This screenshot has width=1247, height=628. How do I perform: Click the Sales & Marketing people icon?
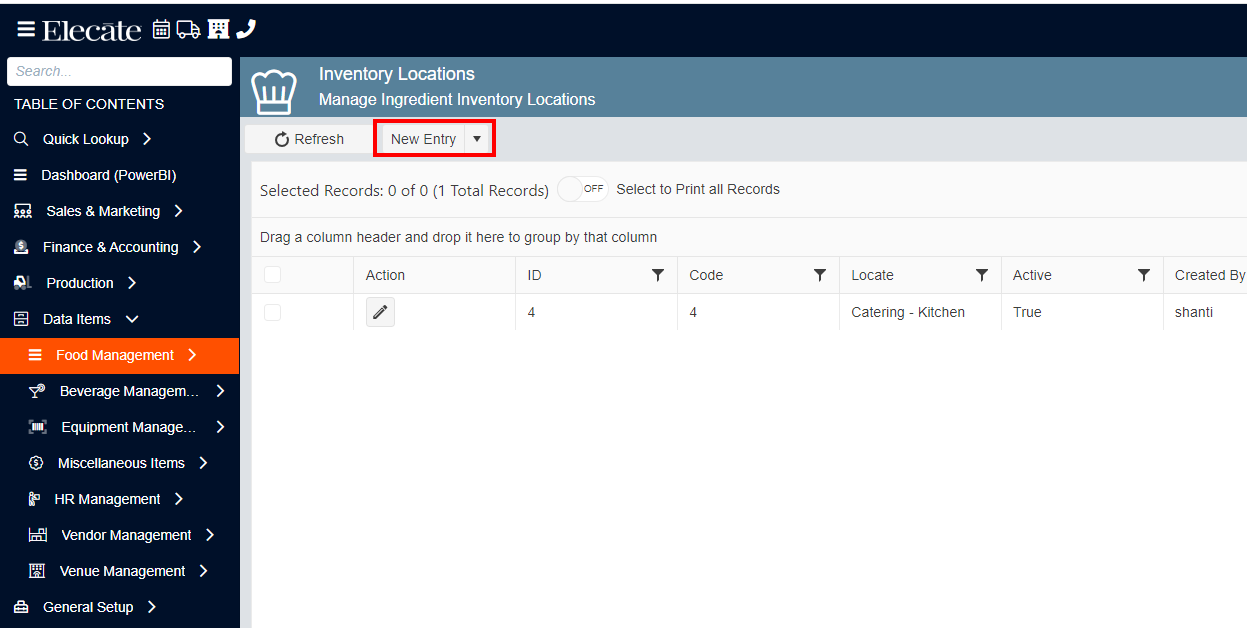(x=22, y=211)
